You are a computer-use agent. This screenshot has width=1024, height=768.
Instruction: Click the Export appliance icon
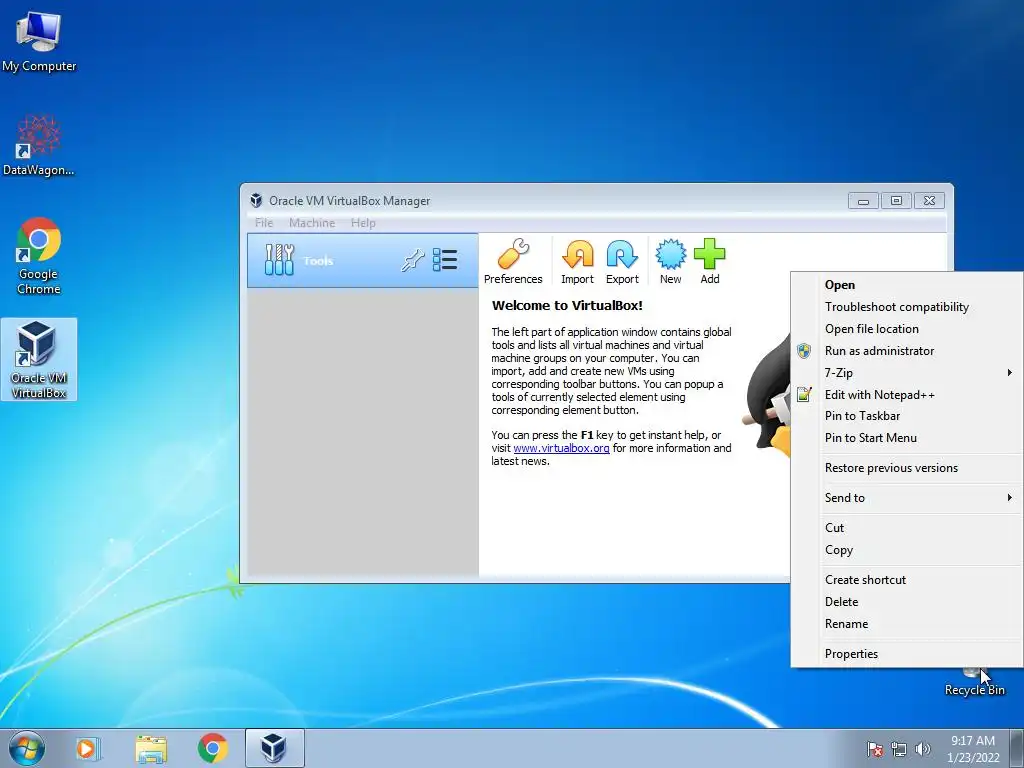(622, 261)
